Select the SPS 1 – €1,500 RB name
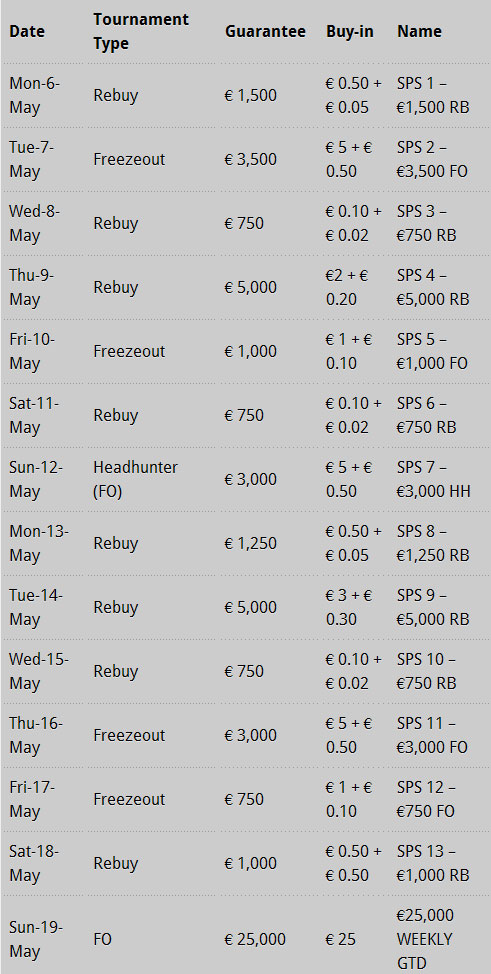 (433, 96)
